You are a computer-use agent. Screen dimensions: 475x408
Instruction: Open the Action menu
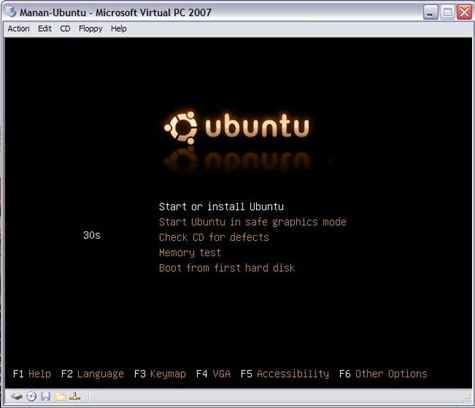(18, 29)
